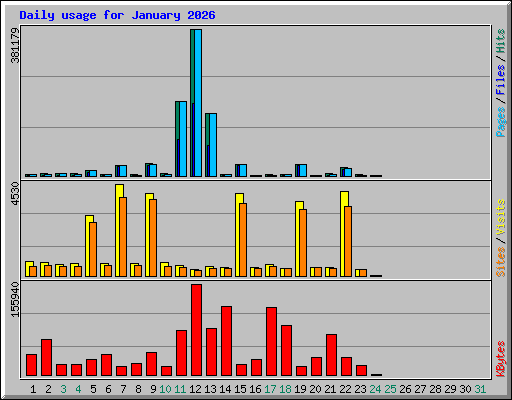Click the red KBytes bar for day 21
The width and height of the screenshot is (512, 400).
pyautogui.click(x=331, y=355)
